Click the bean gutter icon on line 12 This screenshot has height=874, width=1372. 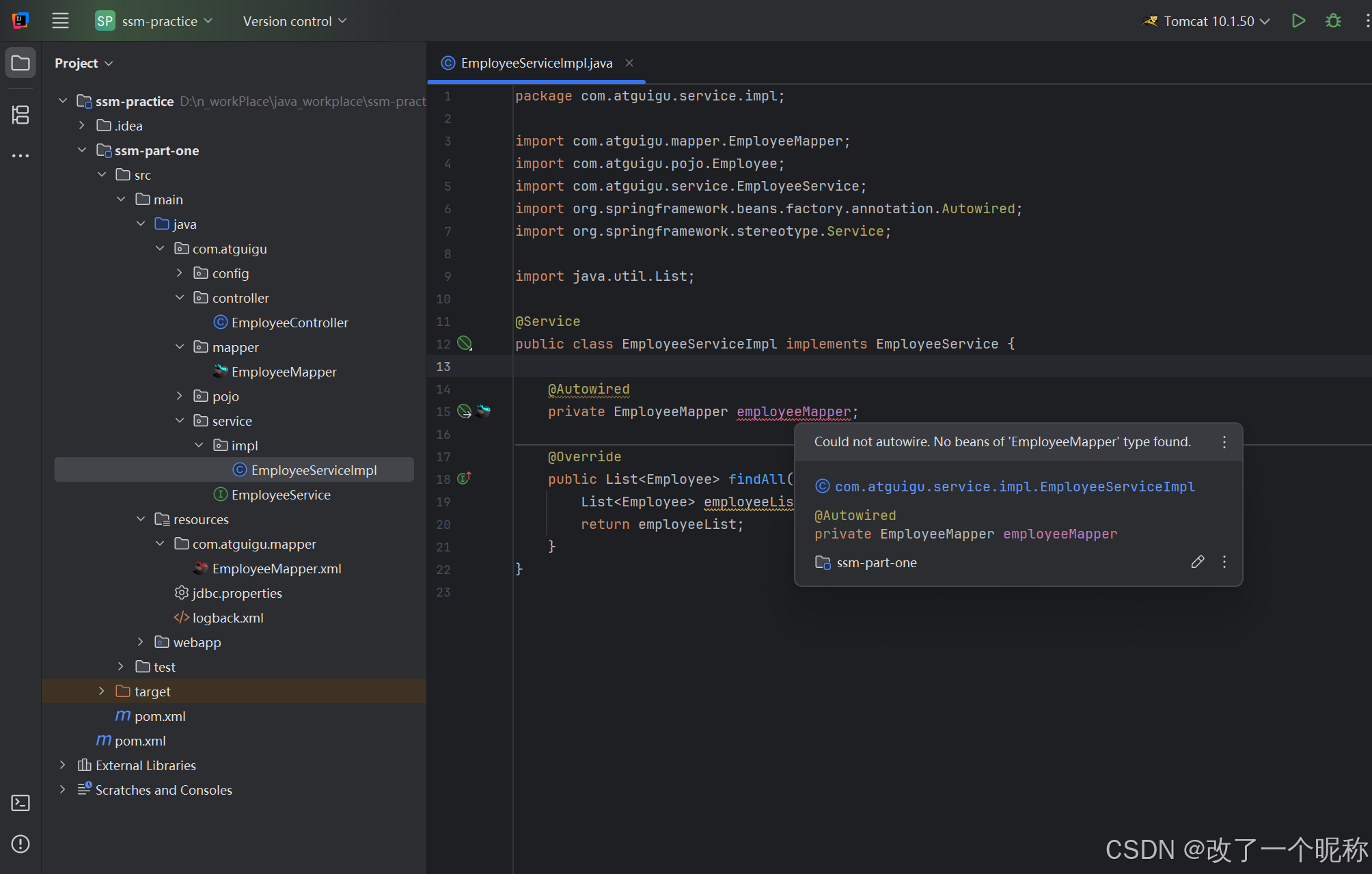point(464,343)
